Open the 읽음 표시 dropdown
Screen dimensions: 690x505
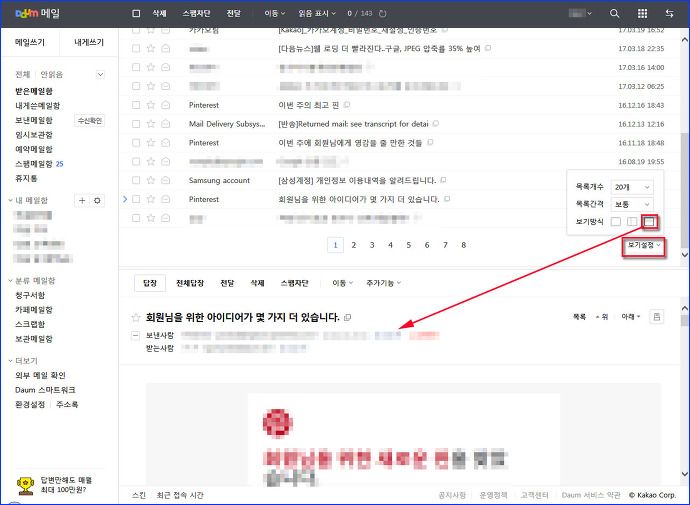tap(317, 14)
